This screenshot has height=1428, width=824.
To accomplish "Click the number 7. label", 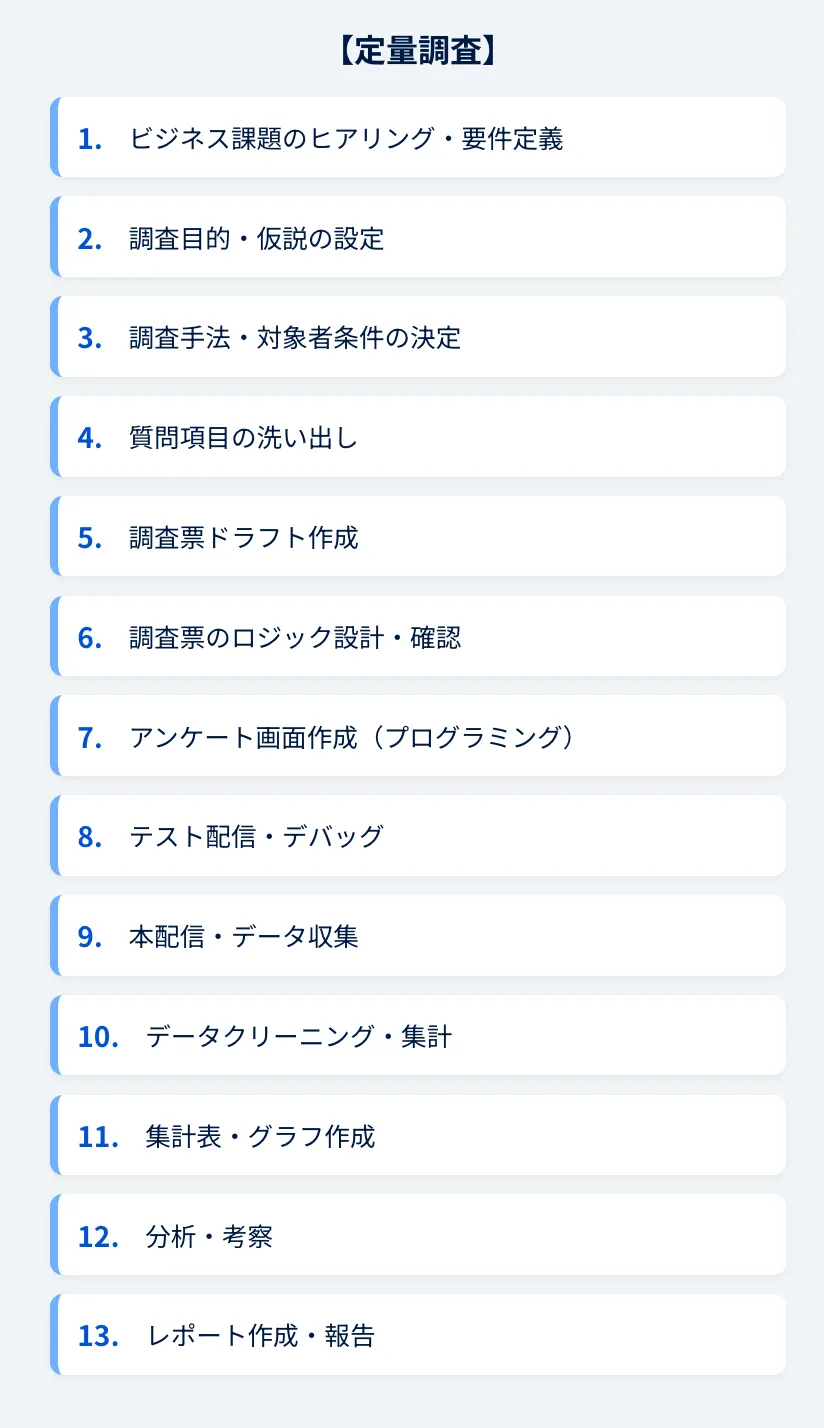I will coord(90,737).
